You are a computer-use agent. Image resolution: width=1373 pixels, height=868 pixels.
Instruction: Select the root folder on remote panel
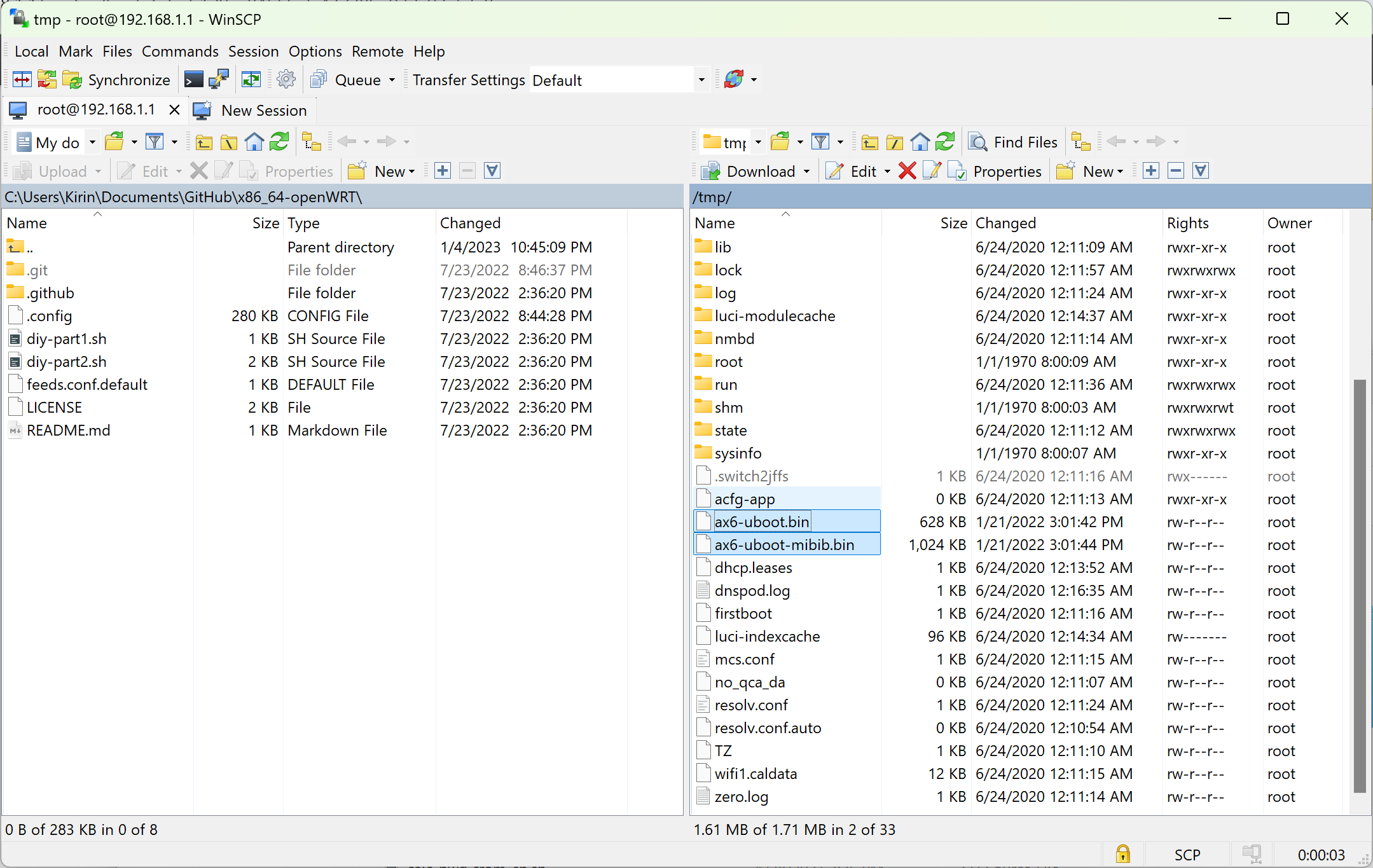[x=727, y=360]
